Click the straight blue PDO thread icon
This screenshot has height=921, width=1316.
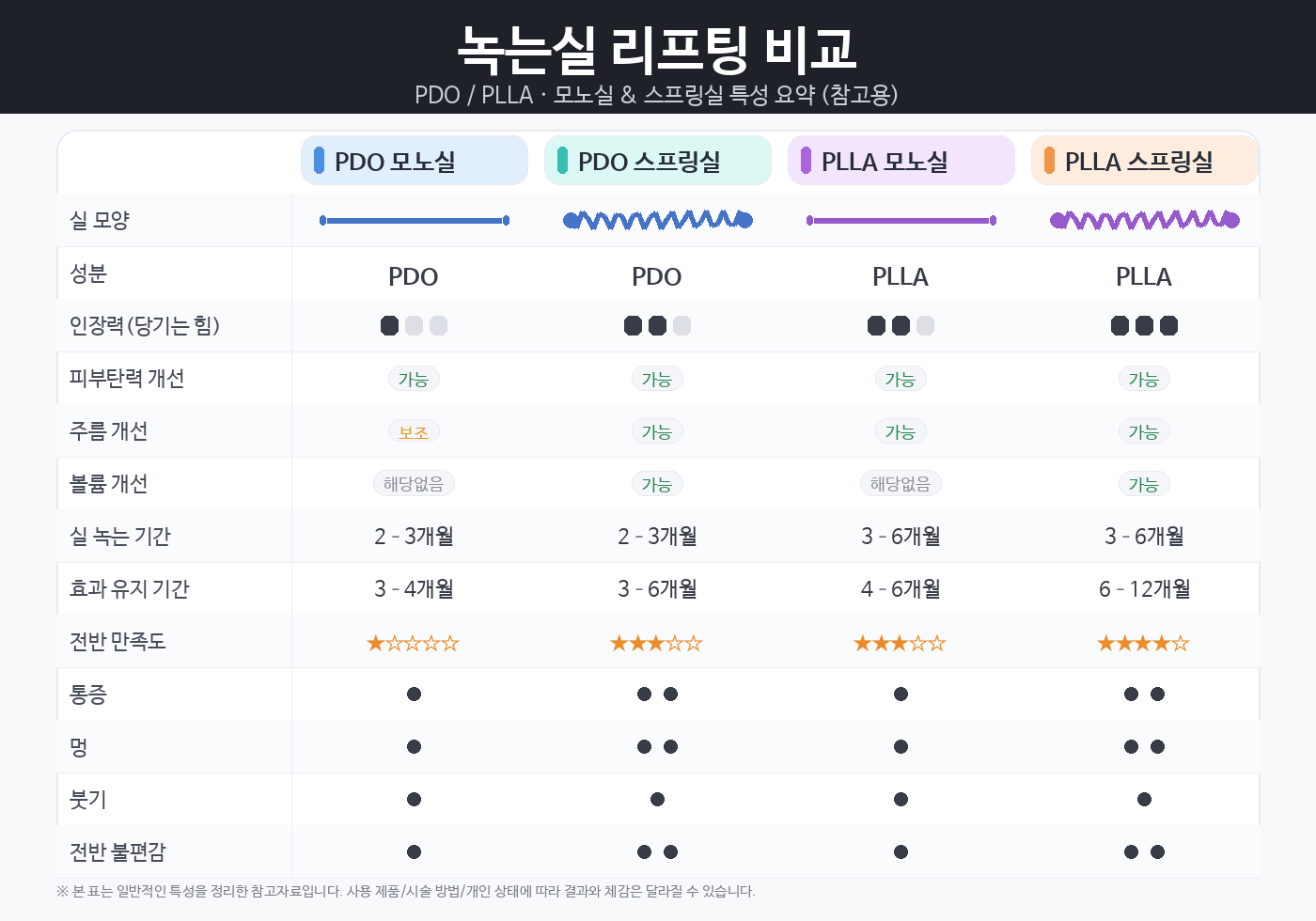[414, 221]
